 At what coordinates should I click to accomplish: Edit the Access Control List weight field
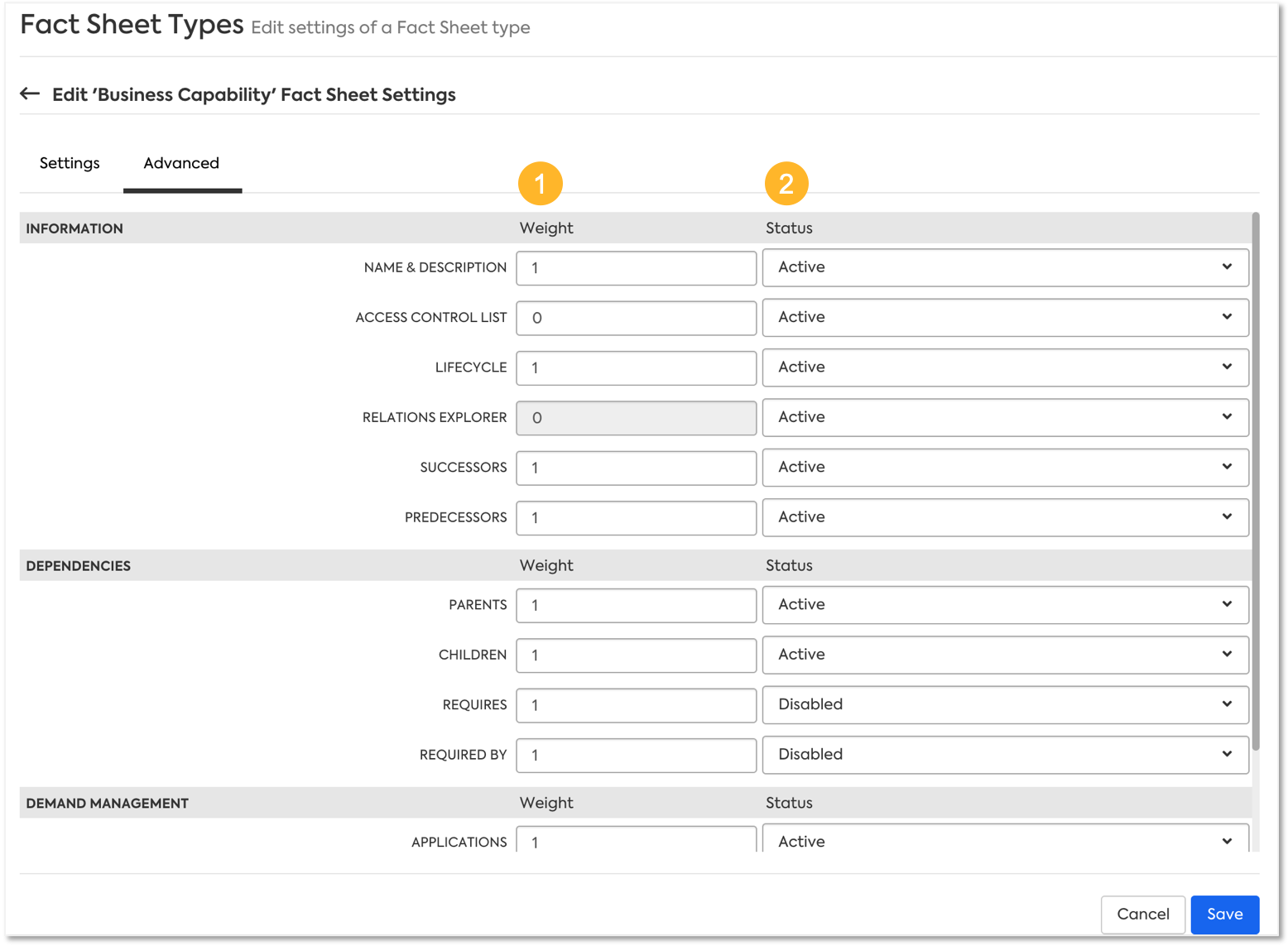coord(636,318)
